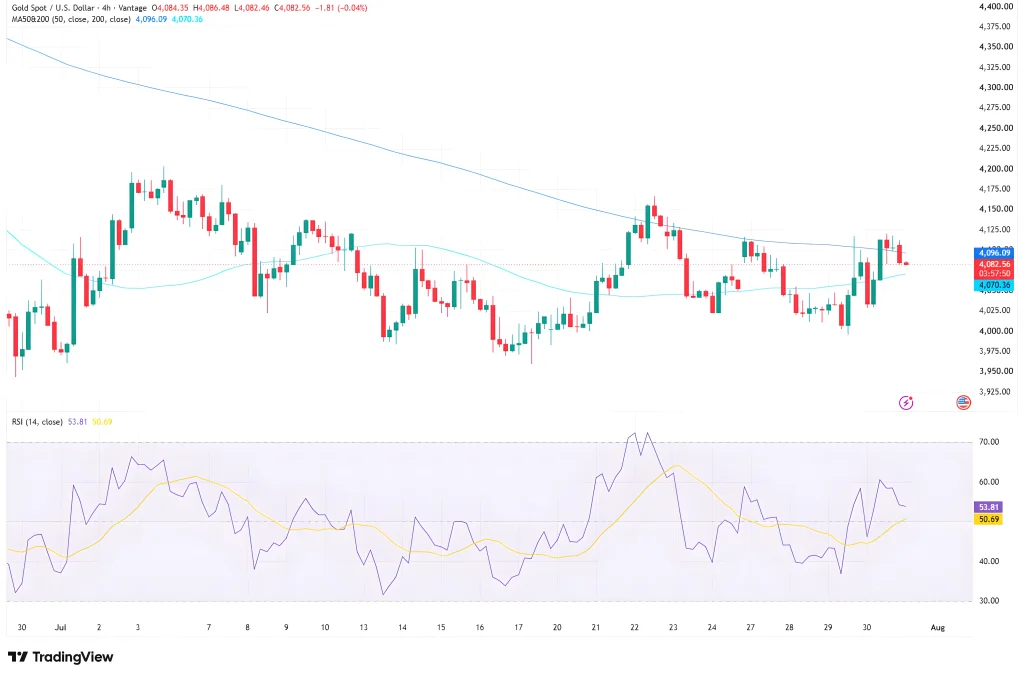Click the 22 date label on time axis
The height and width of the screenshot is (677, 1024).
pyautogui.click(x=634, y=627)
